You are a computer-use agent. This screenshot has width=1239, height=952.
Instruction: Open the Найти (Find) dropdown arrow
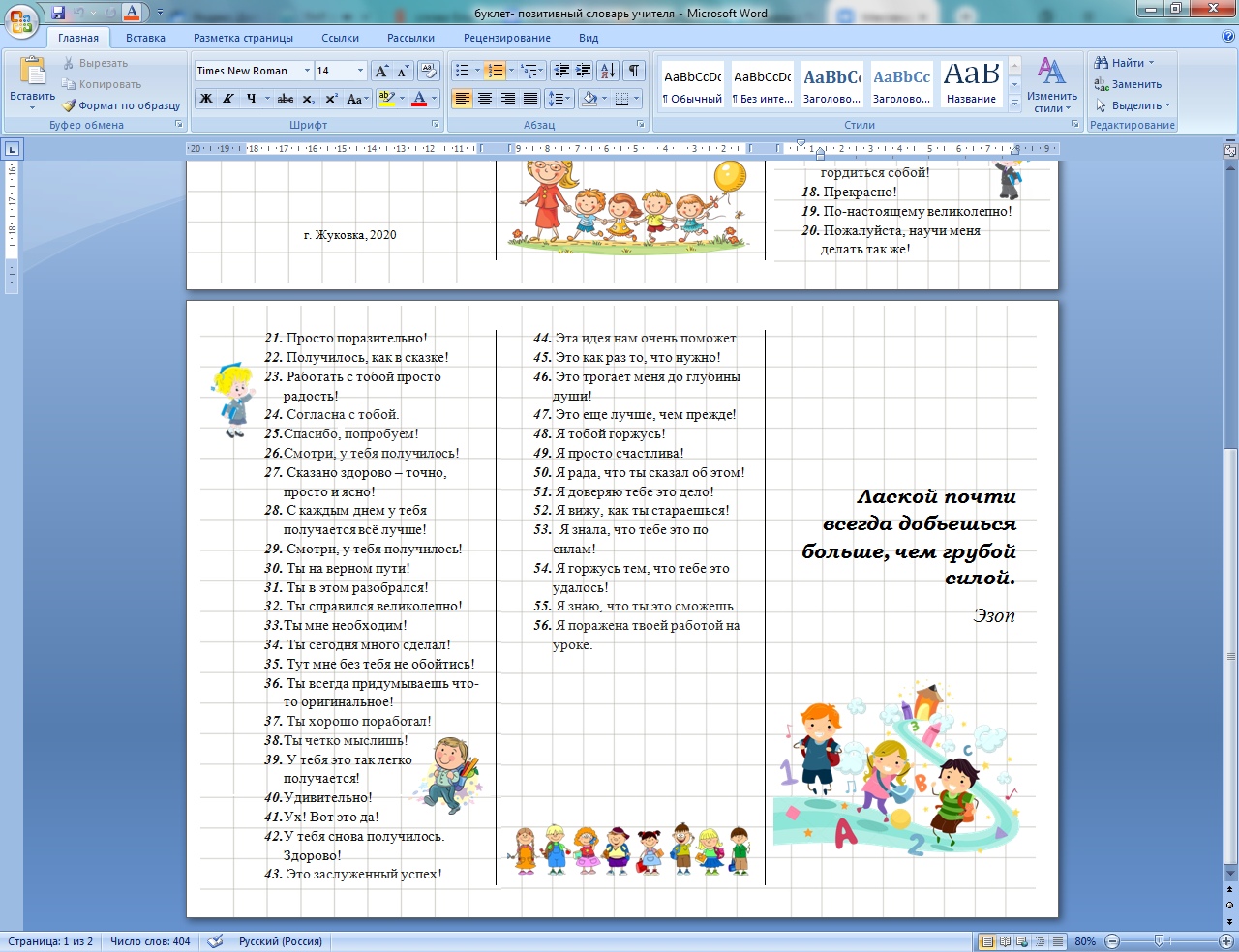(x=1152, y=63)
